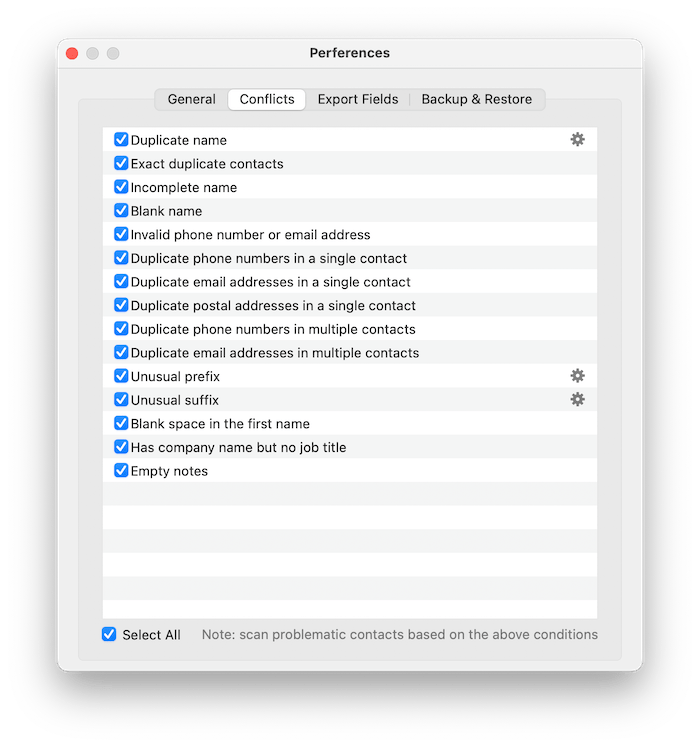Image resolution: width=700 pixels, height=747 pixels.
Task: Uncheck Has company name but no job title
Action: pyautogui.click(x=121, y=447)
